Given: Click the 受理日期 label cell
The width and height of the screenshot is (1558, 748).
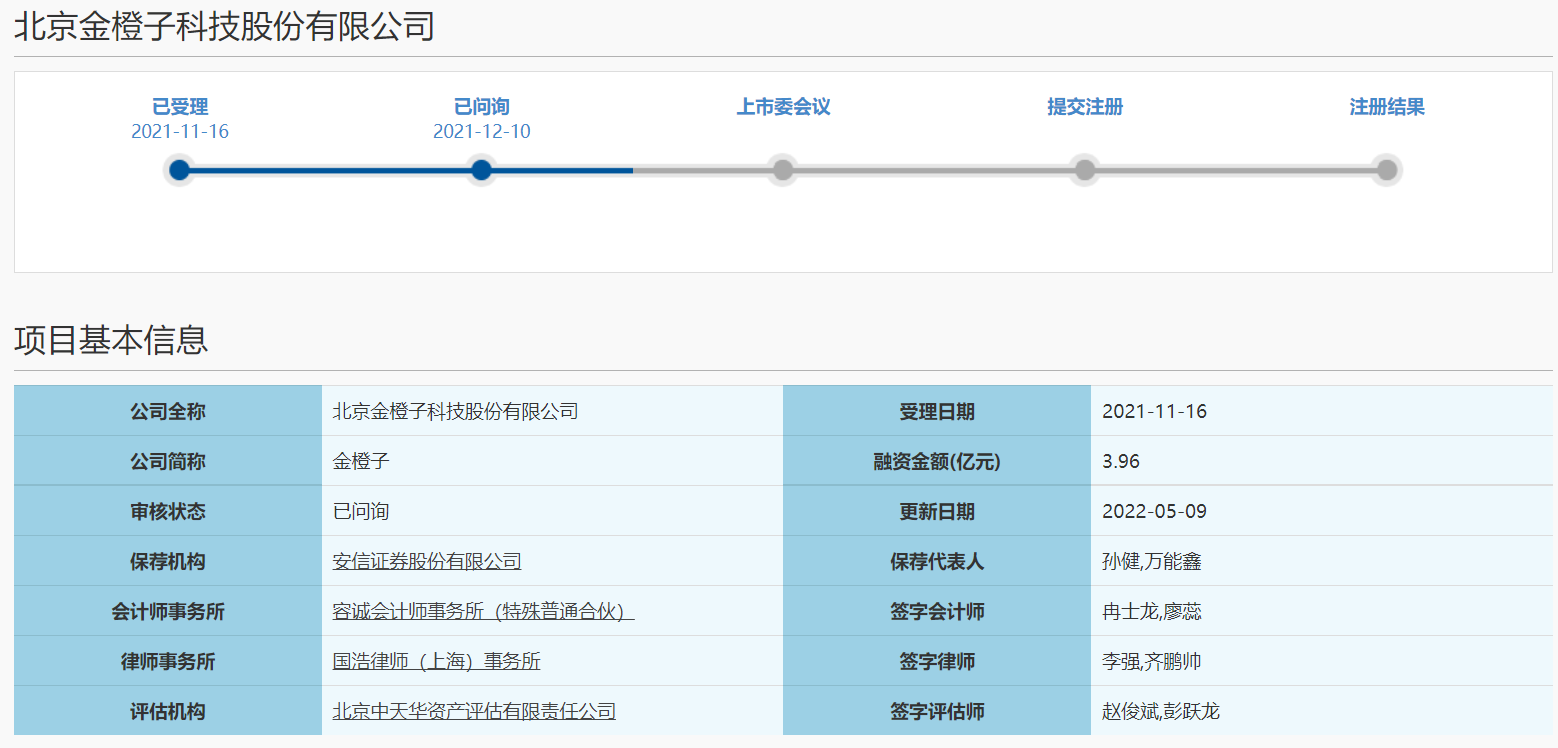Looking at the screenshot, I should (937, 411).
